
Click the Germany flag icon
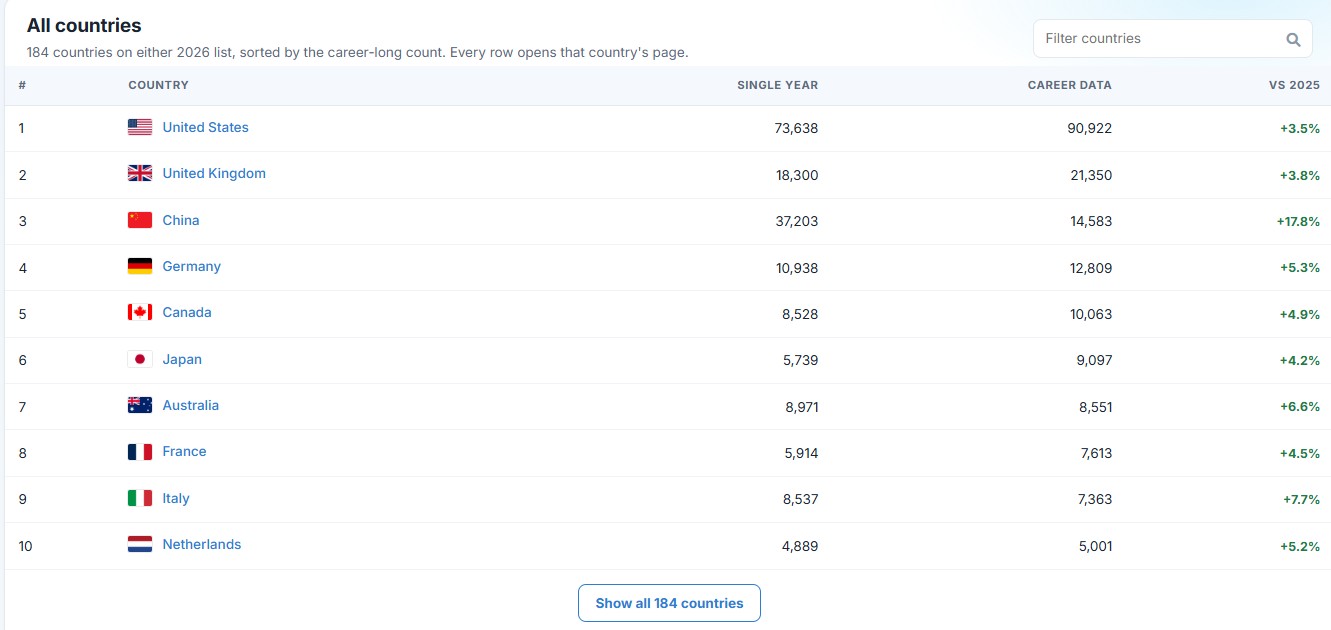[x=140, y=266]
